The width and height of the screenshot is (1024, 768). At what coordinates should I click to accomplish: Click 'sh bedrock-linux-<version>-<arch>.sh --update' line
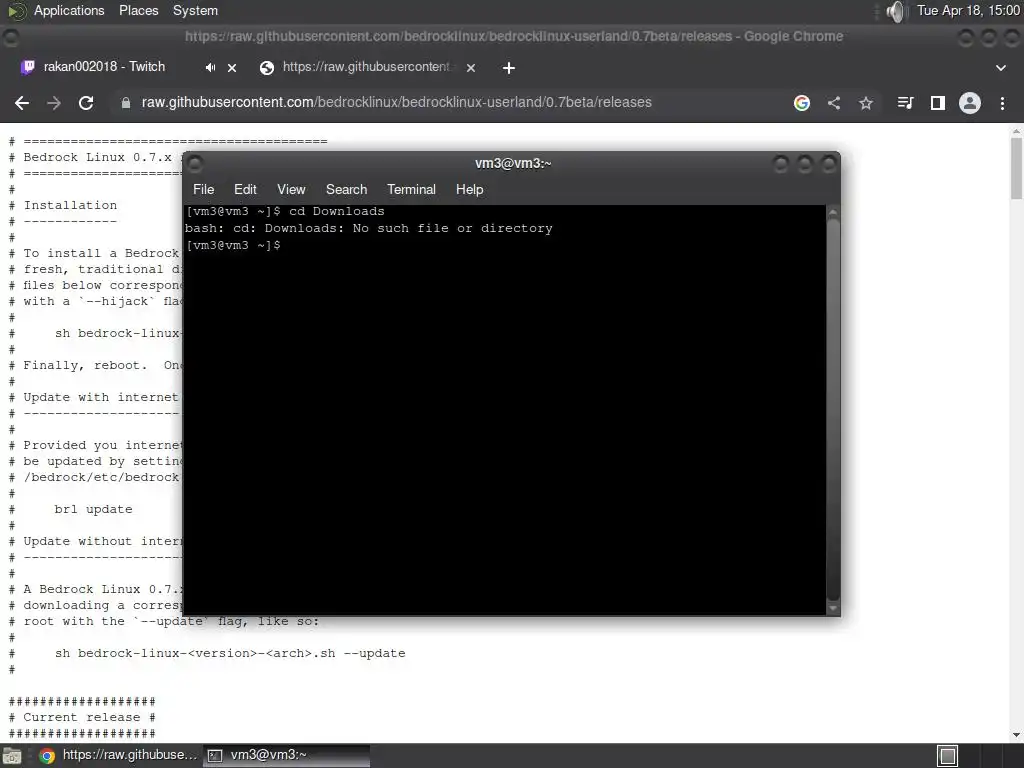[230, 653]
